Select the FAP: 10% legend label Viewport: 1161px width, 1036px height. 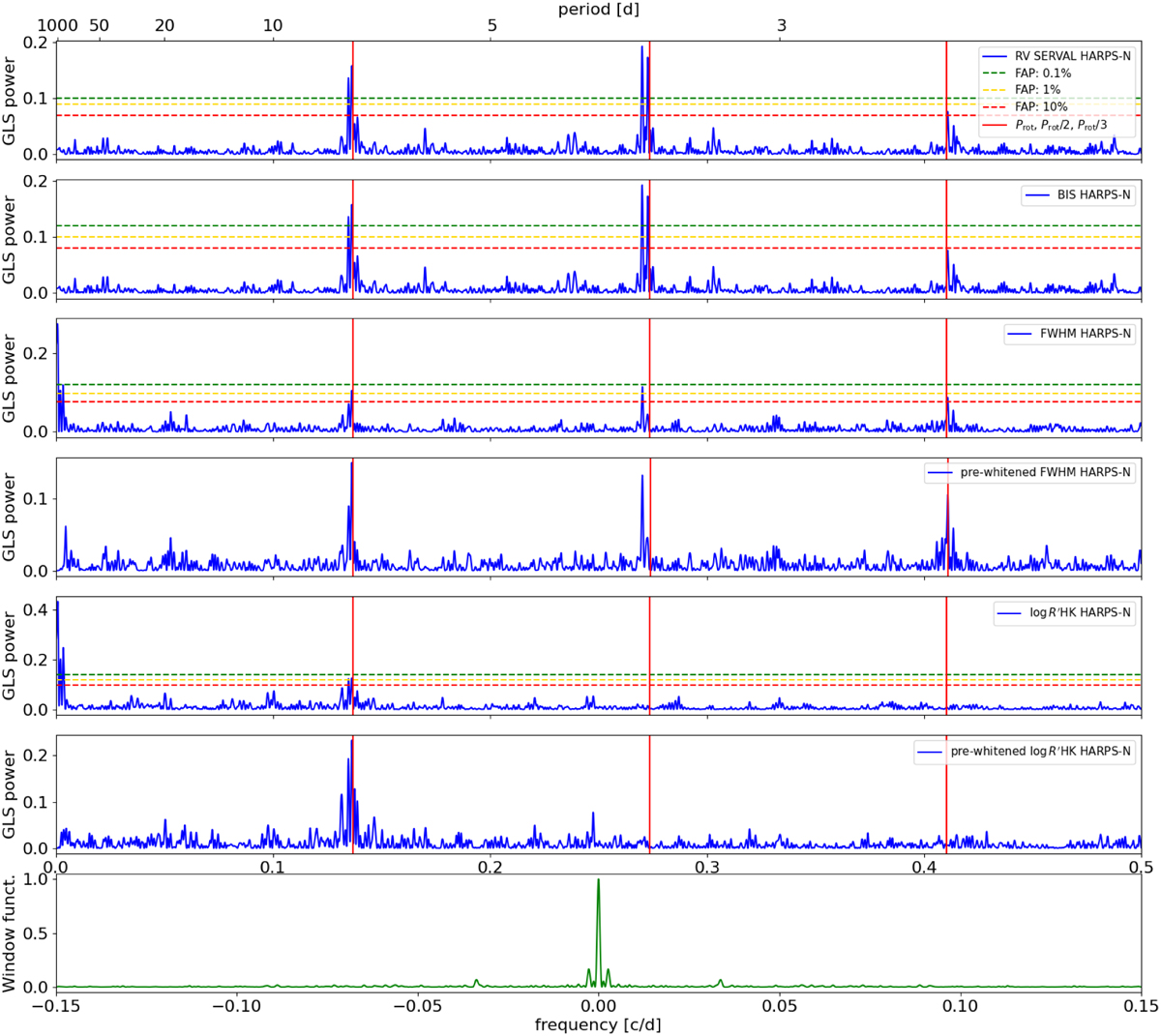(1041, 107)
